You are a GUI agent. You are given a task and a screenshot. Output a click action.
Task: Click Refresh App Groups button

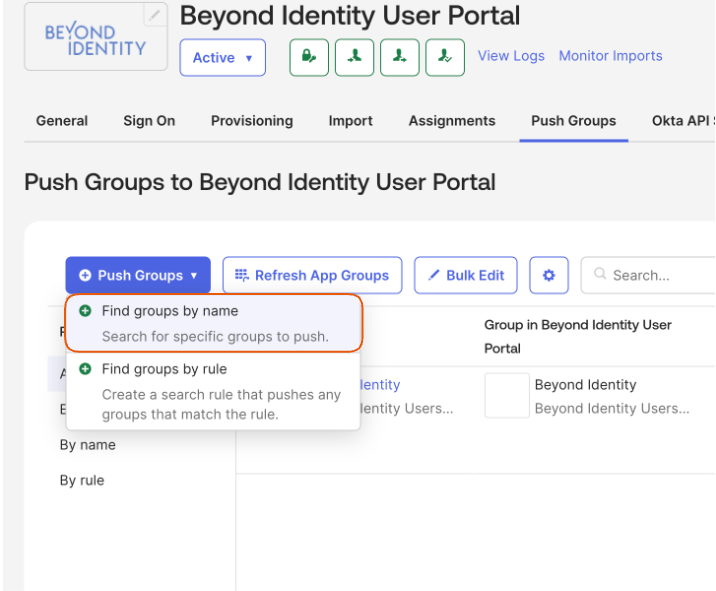(312, 275)
